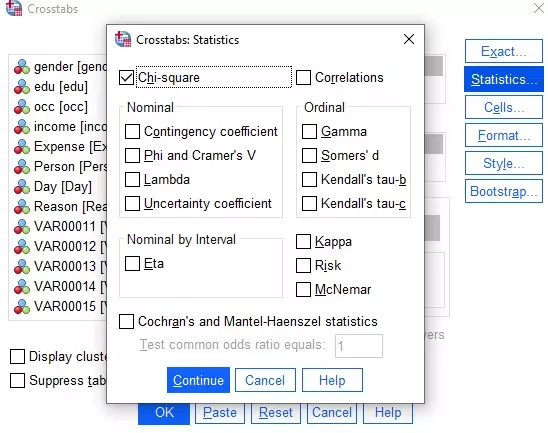Check the Kappa option

pos(303,241)
